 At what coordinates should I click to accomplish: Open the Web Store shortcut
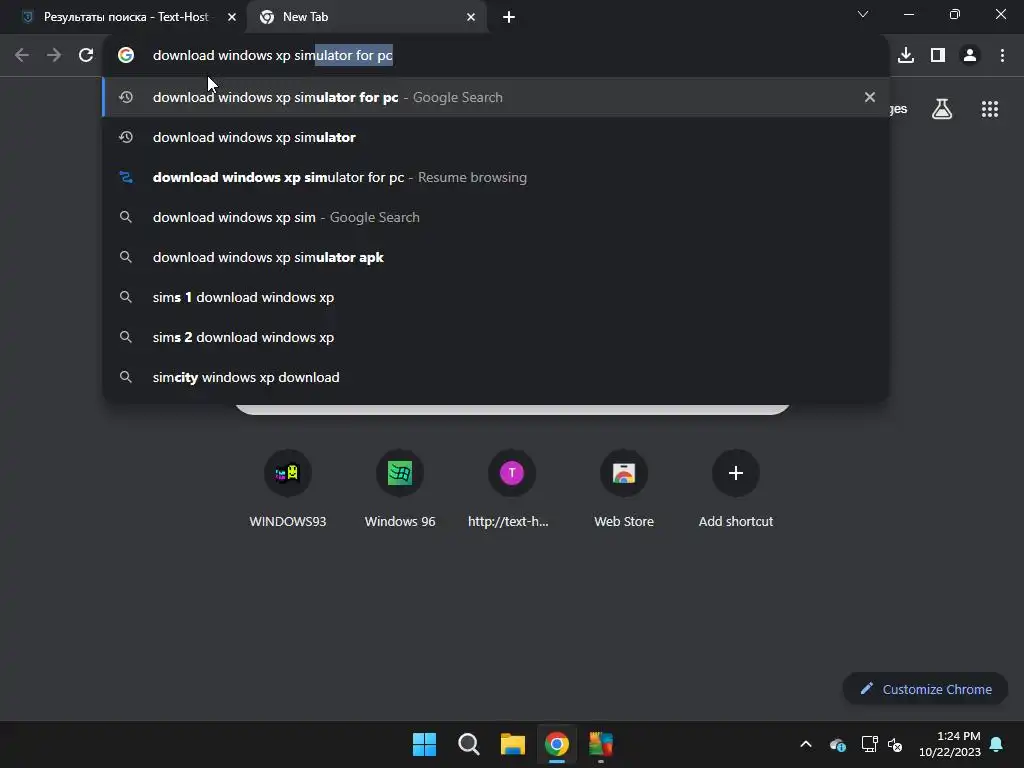click(x=624, y=488)
